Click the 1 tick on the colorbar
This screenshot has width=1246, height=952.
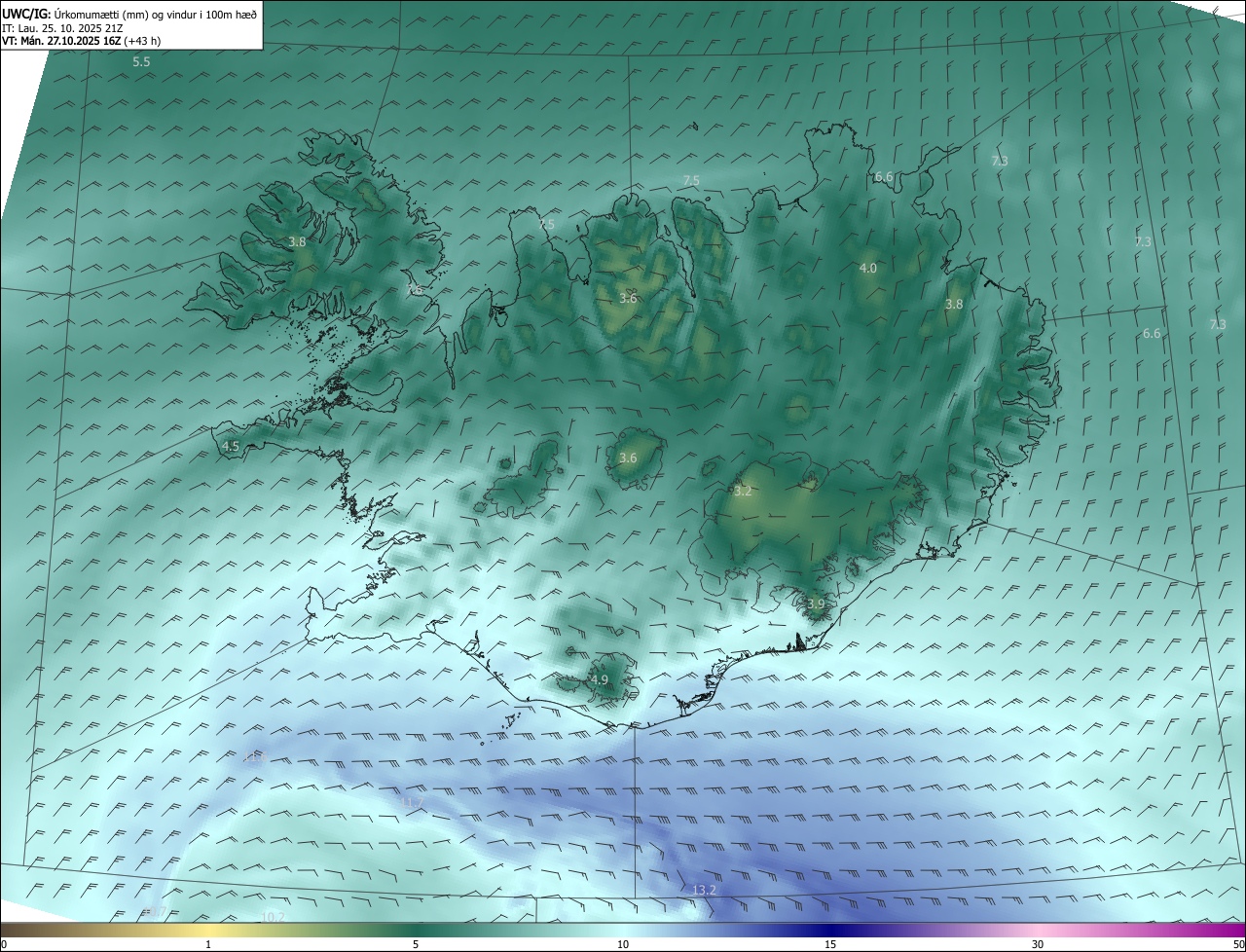pyautogui.click(x=208, y=945)
